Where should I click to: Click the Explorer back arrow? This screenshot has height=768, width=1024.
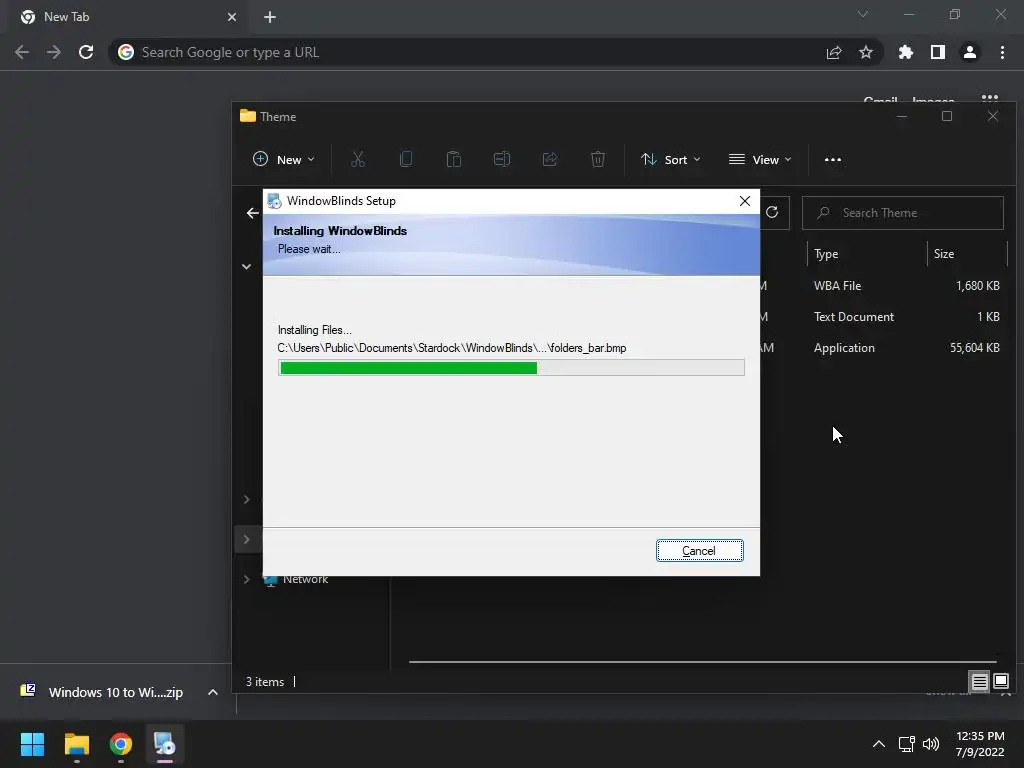[x=253, y=213]
